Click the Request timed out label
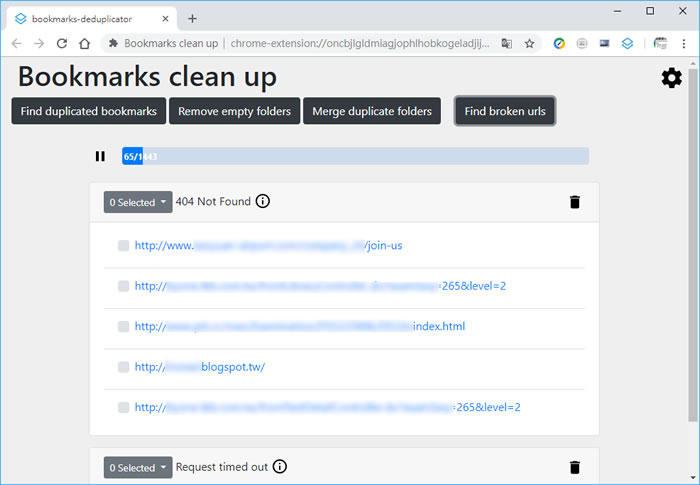 pos(222,467)
